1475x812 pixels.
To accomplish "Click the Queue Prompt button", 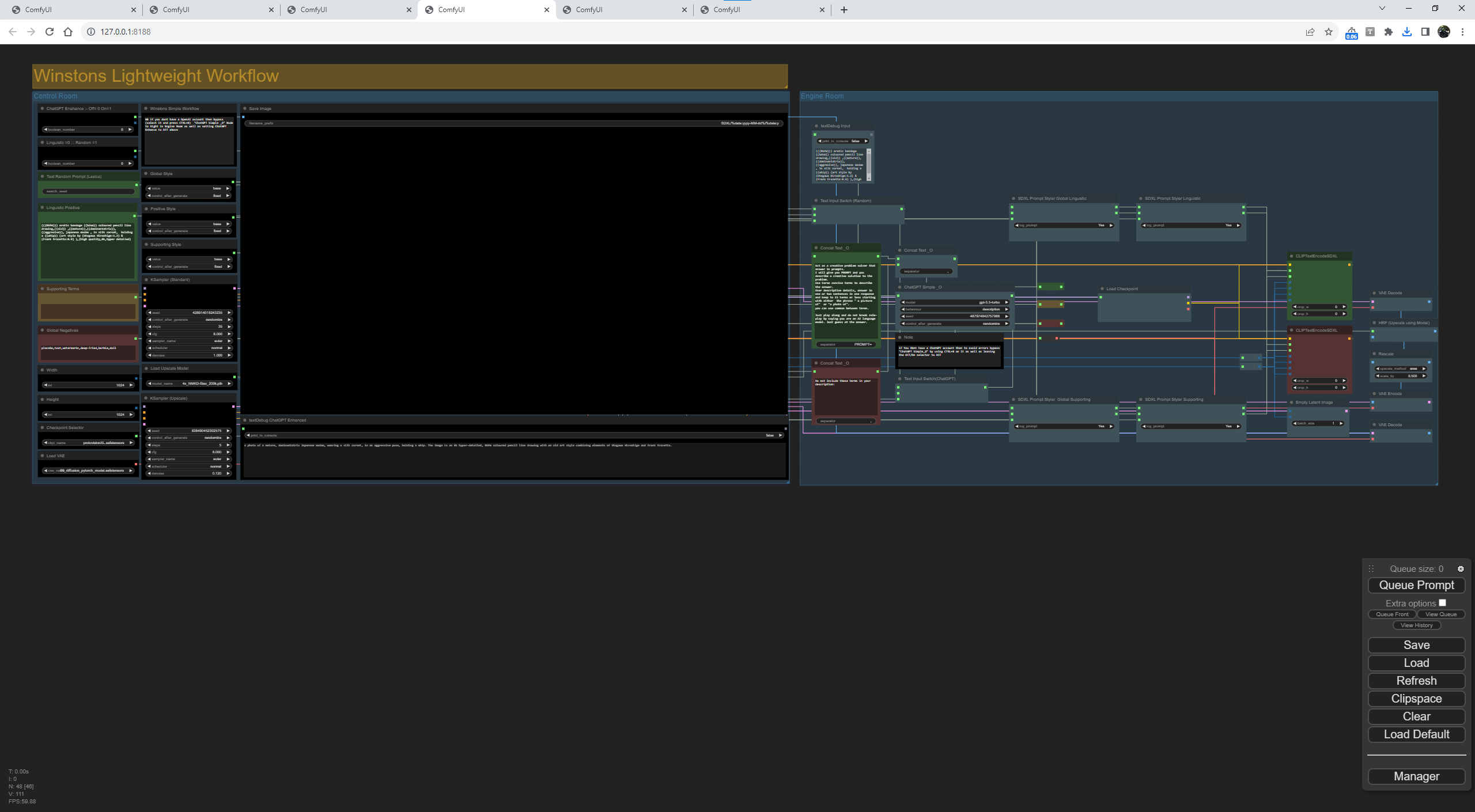I will coord(1416,585).
